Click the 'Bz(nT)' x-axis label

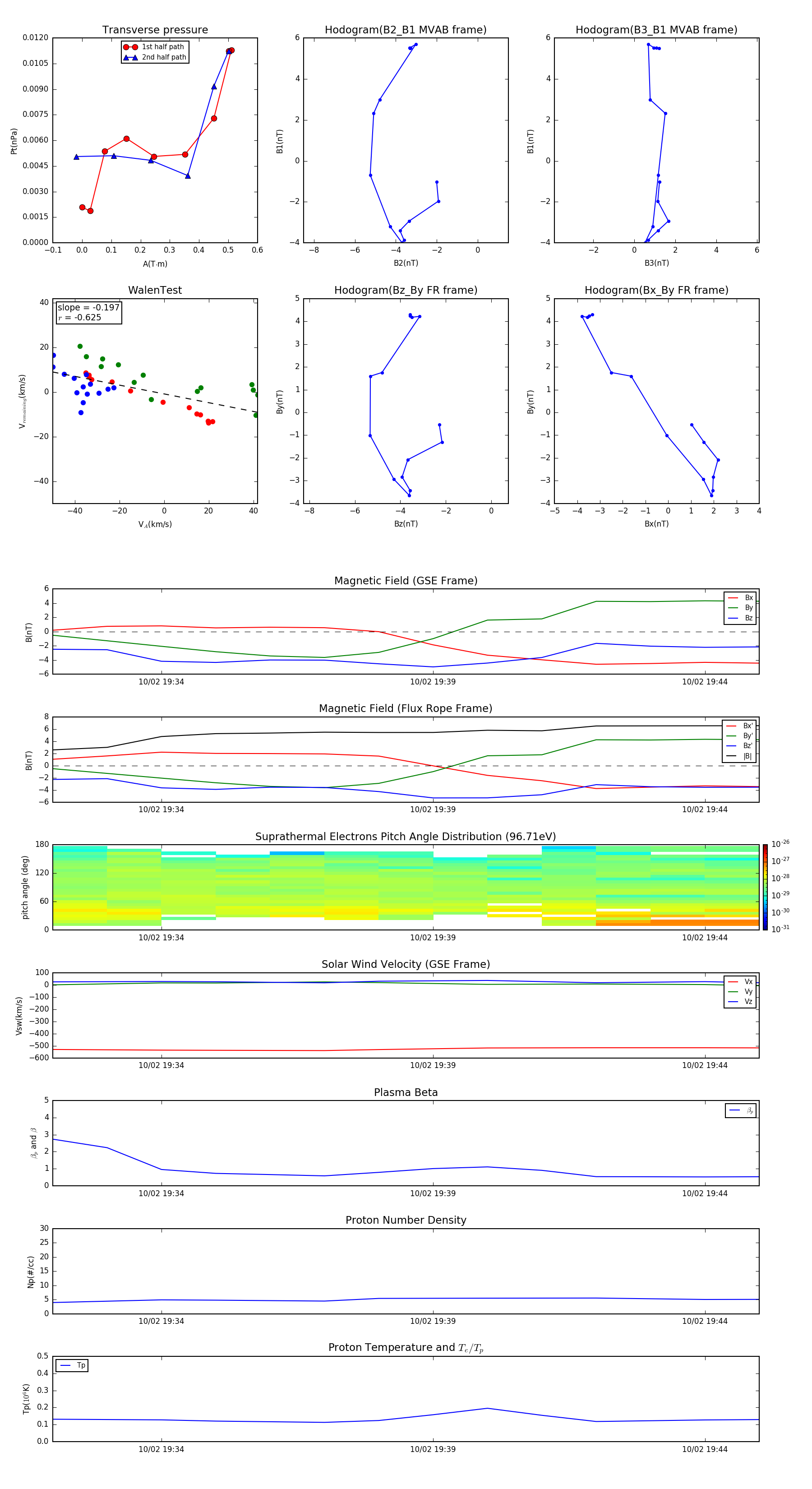[x=406, y=524]
